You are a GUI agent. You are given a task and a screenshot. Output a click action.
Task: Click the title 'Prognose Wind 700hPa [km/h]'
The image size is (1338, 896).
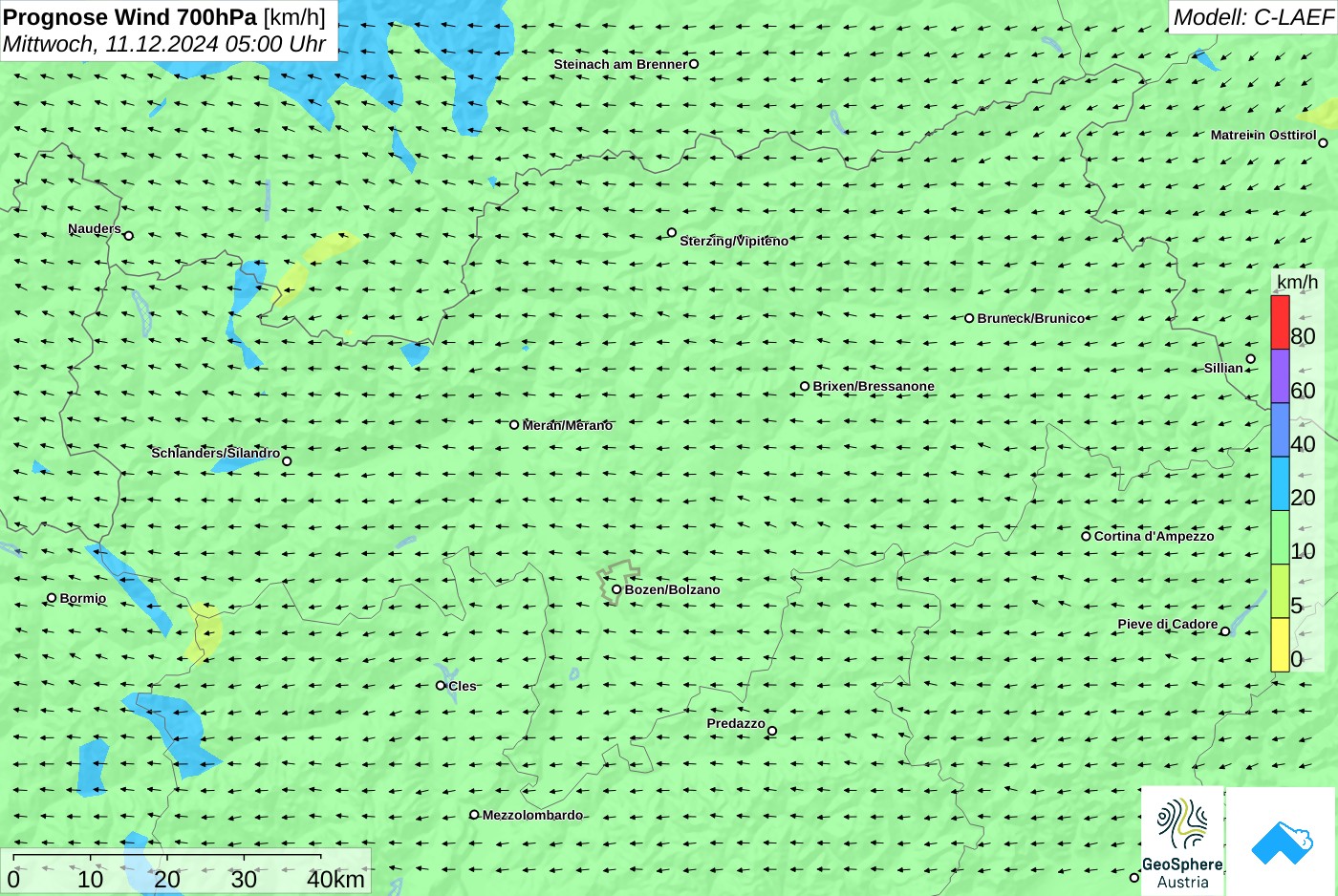click(x=164, y=16)
